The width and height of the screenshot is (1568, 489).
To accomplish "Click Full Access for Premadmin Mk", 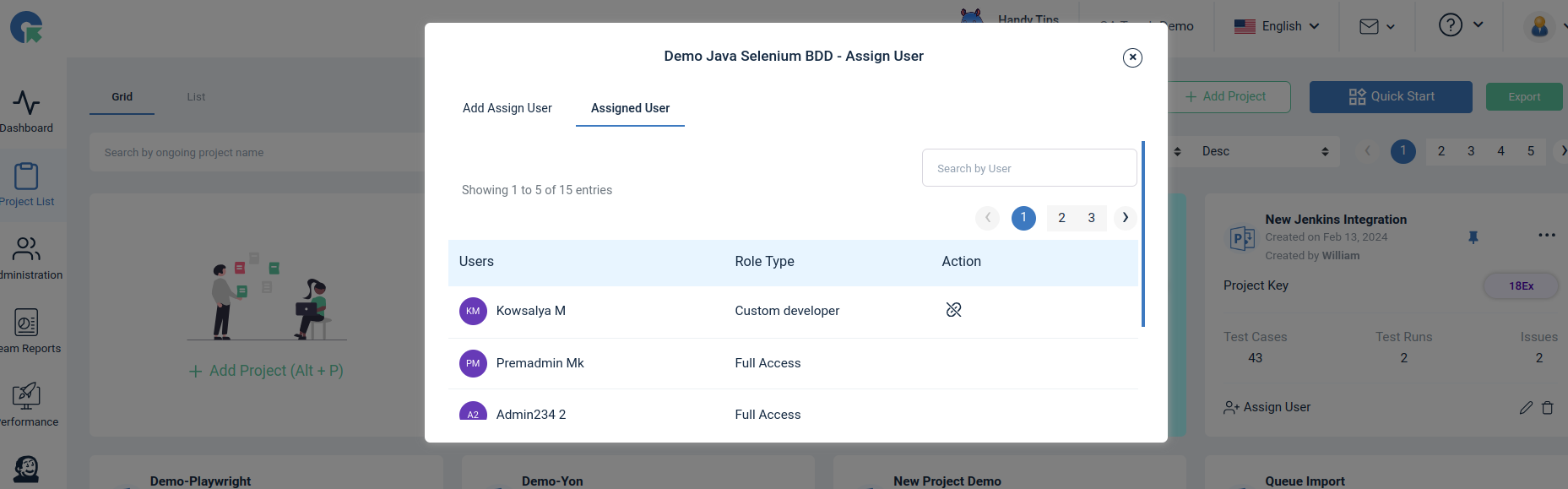I will pos(768,363).
